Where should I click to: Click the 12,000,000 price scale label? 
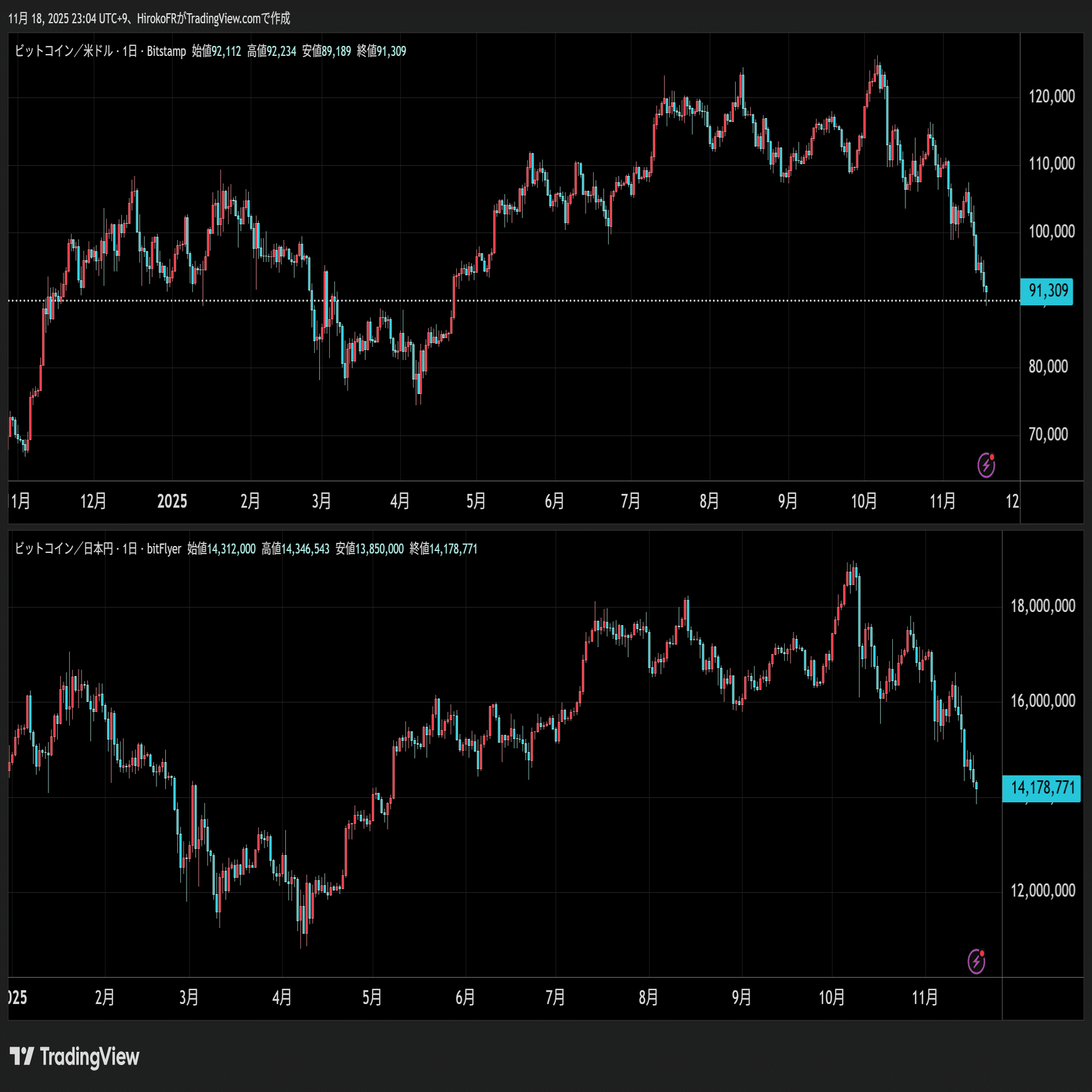(x=1042, y=890)
